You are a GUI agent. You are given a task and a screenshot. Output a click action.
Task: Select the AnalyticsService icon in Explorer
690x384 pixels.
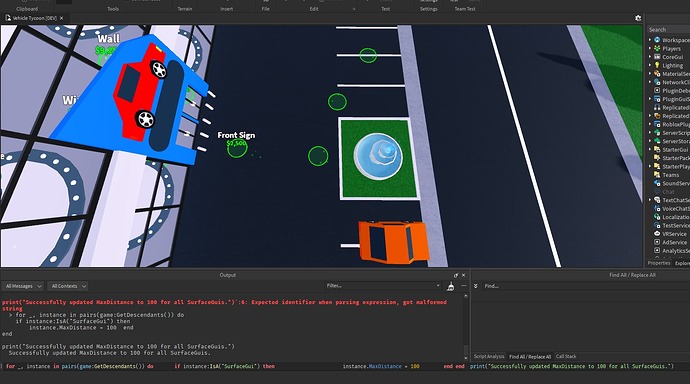(657, 251)
